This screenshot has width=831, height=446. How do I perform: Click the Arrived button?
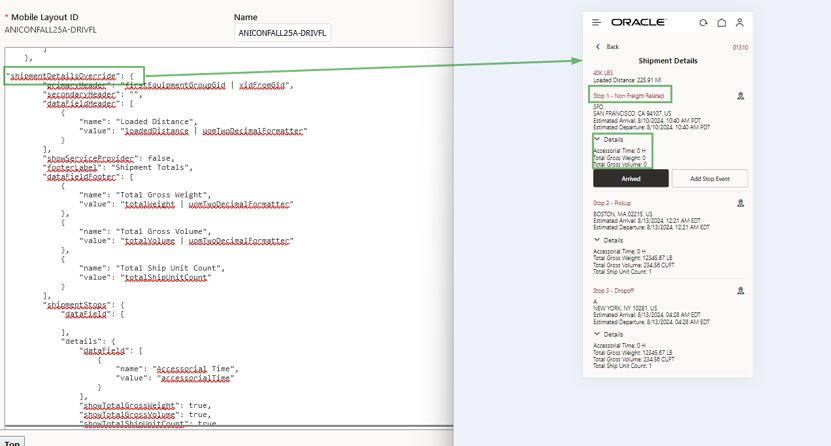click(x=631, y=179)
